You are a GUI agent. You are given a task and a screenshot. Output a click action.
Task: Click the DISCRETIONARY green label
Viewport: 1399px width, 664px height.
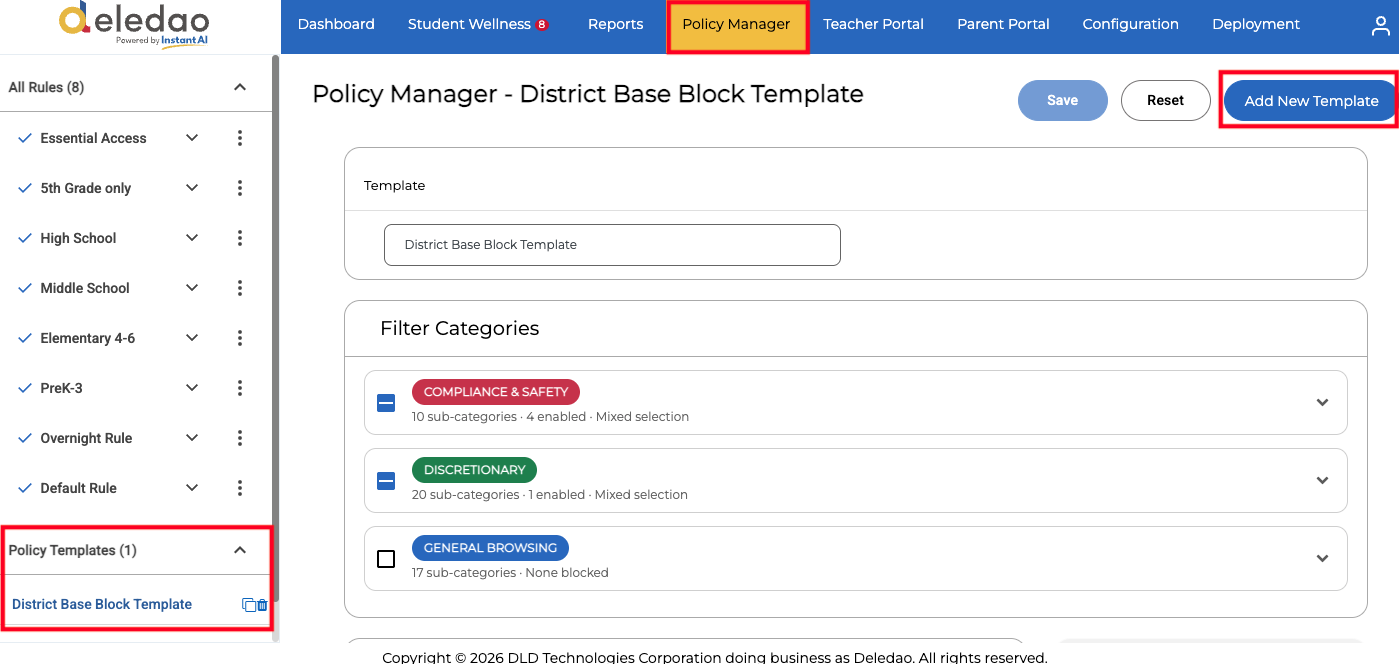[x=474, y=470]
